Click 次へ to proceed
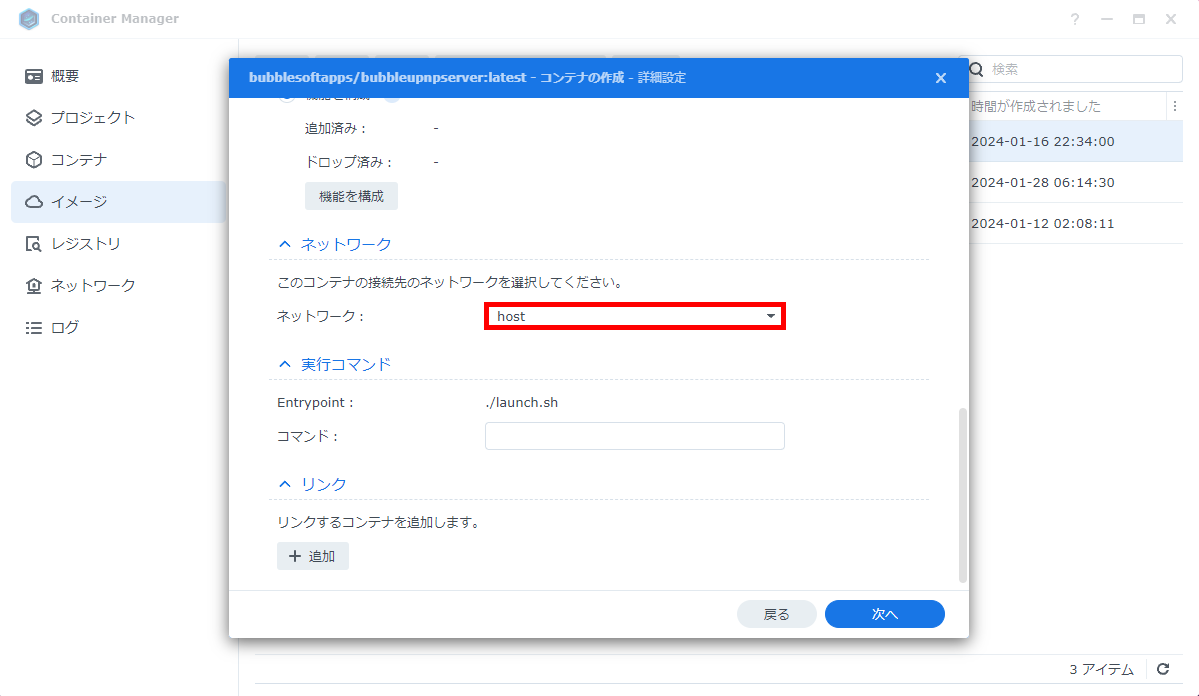Viewport: 1199px width, 696px height. click(x=884, y=613)
